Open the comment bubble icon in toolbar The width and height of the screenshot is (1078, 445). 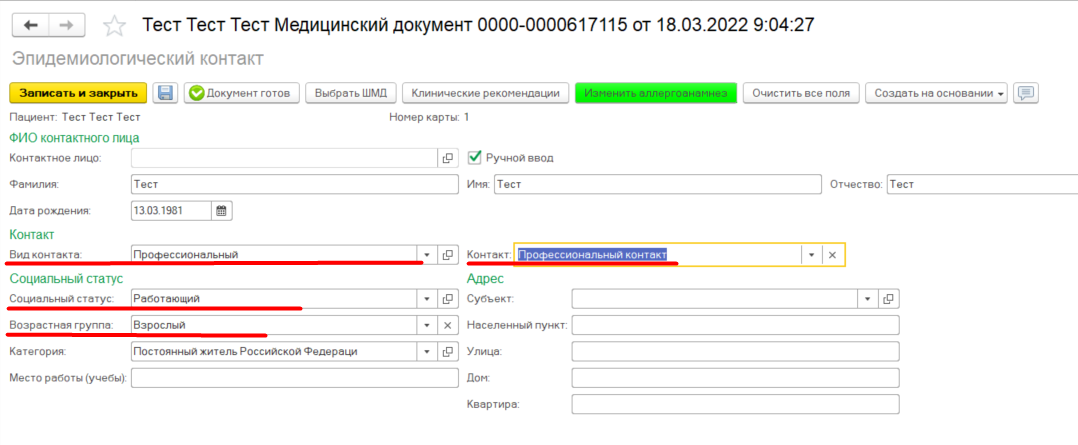coord(1025,93)
